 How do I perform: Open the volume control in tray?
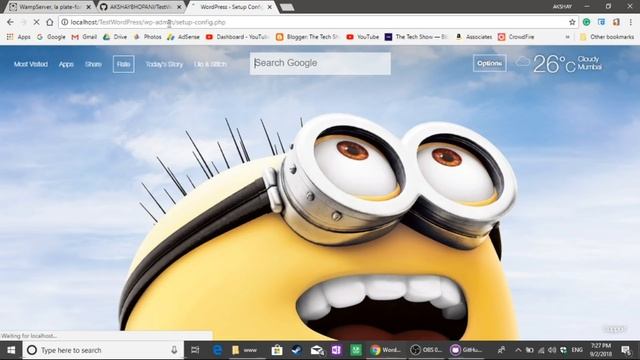[x=552, y=350]
